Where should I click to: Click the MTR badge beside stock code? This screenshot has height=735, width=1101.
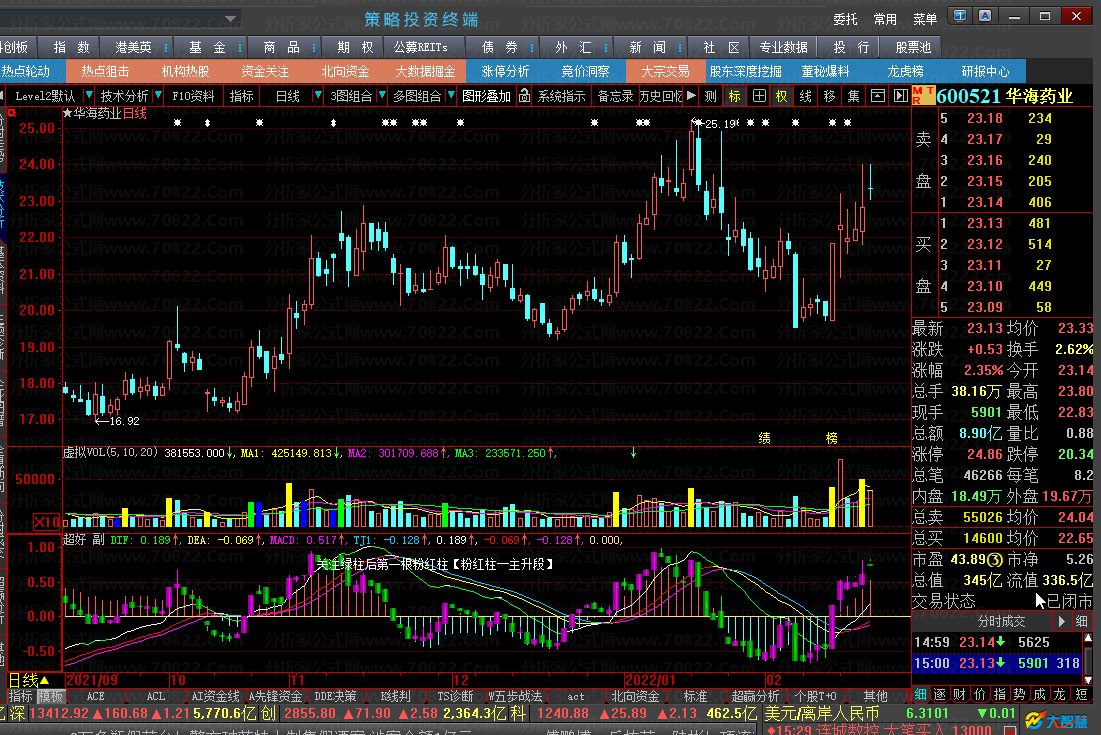click(923, 95)
